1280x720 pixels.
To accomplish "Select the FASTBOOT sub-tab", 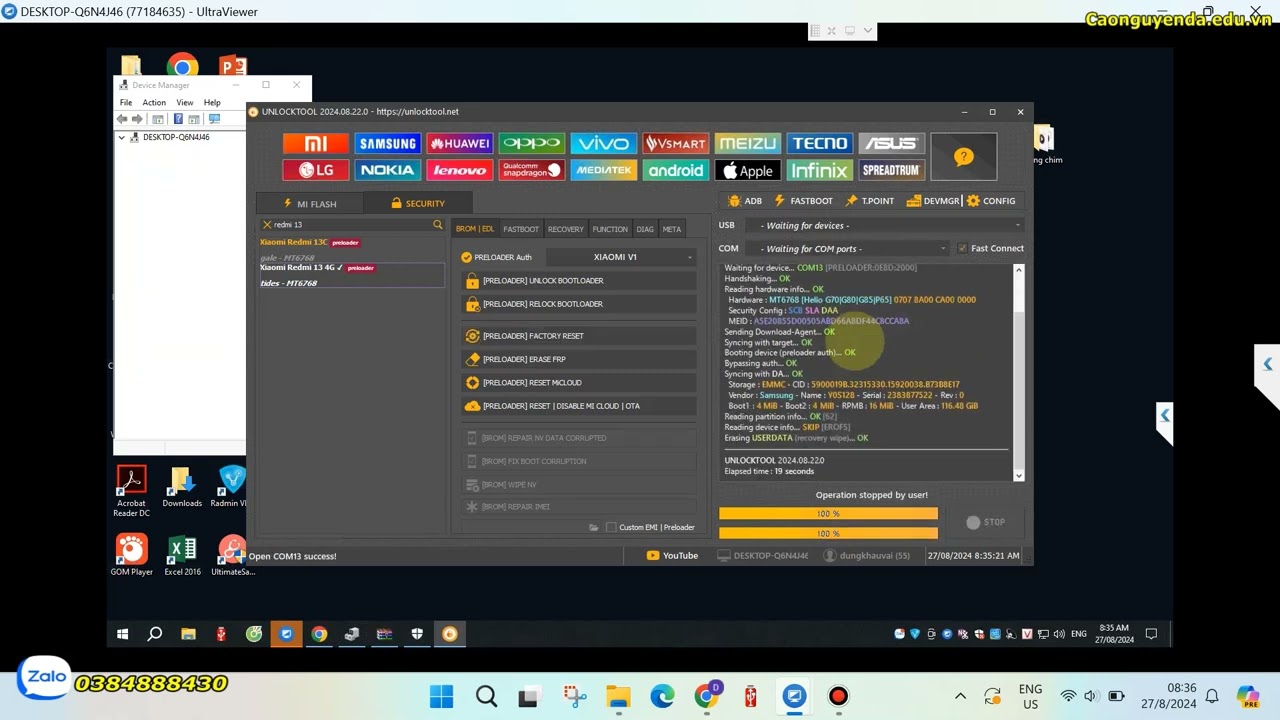I will click(521, 229).
